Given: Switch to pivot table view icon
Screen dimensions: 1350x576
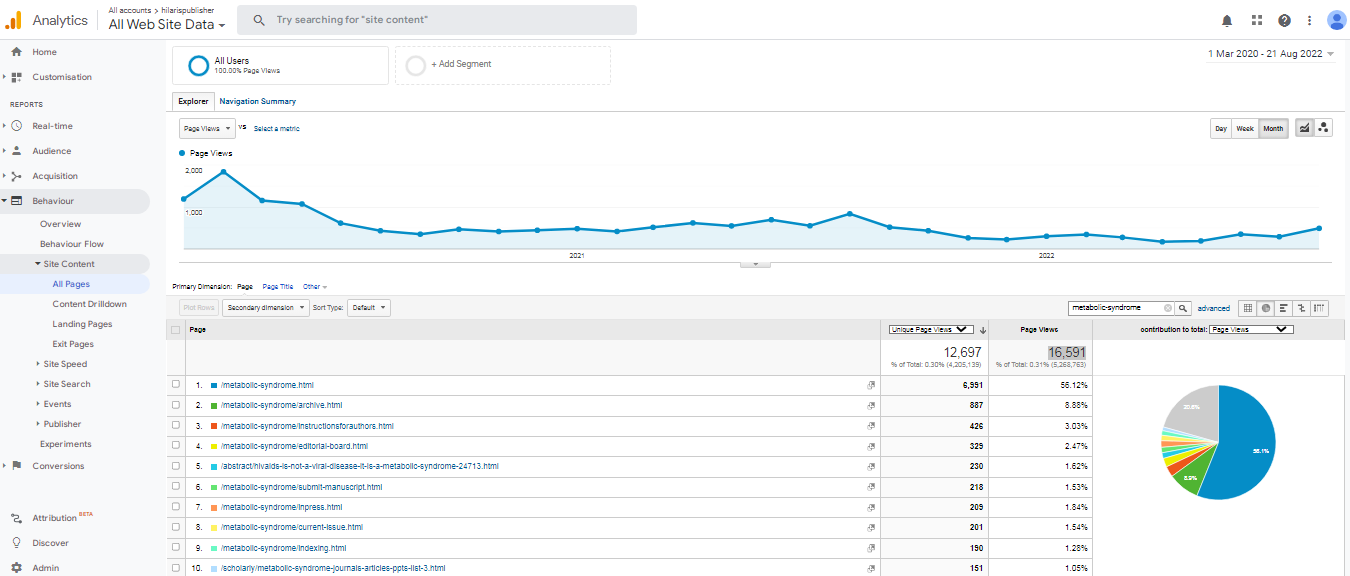Looking at the screenshot, I should (1320, 308).
